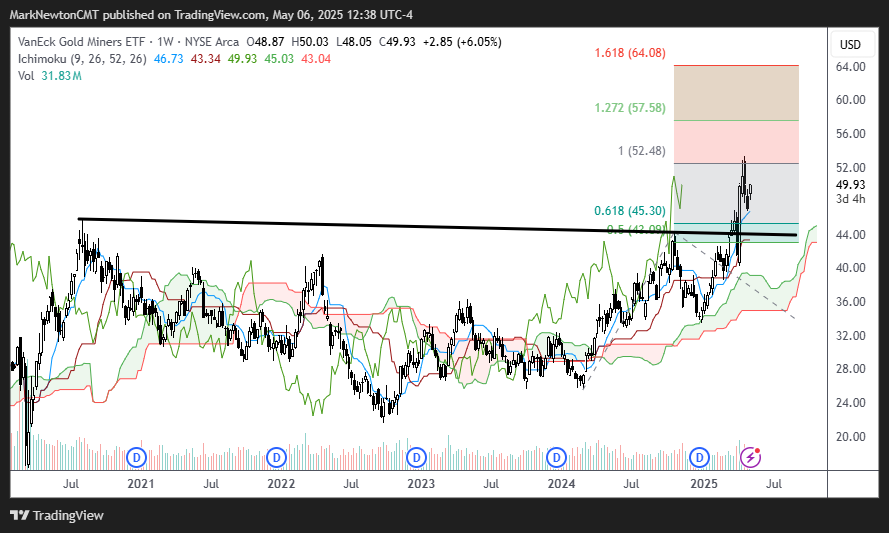Click the TradingView logo at bottom
Image resolution: width=889 pixels, height=533 pixels.
point(57,515)
